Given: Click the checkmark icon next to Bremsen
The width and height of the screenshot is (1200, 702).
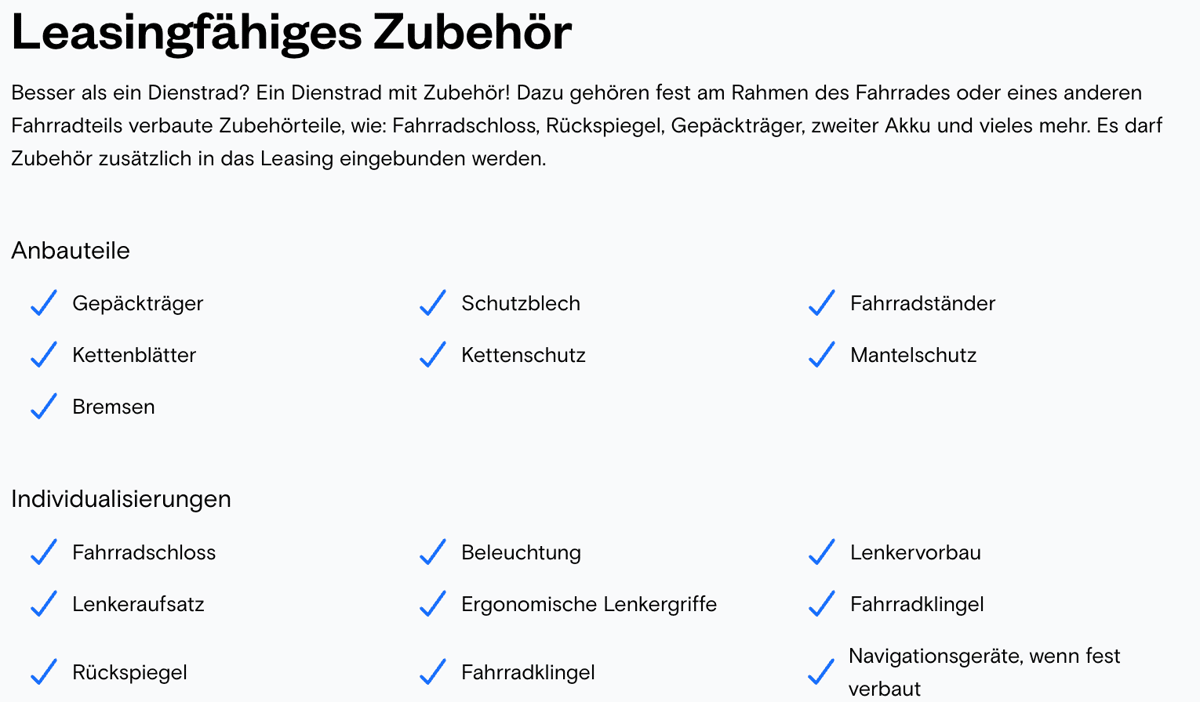Looking at the screenshot, I should 44,407.
